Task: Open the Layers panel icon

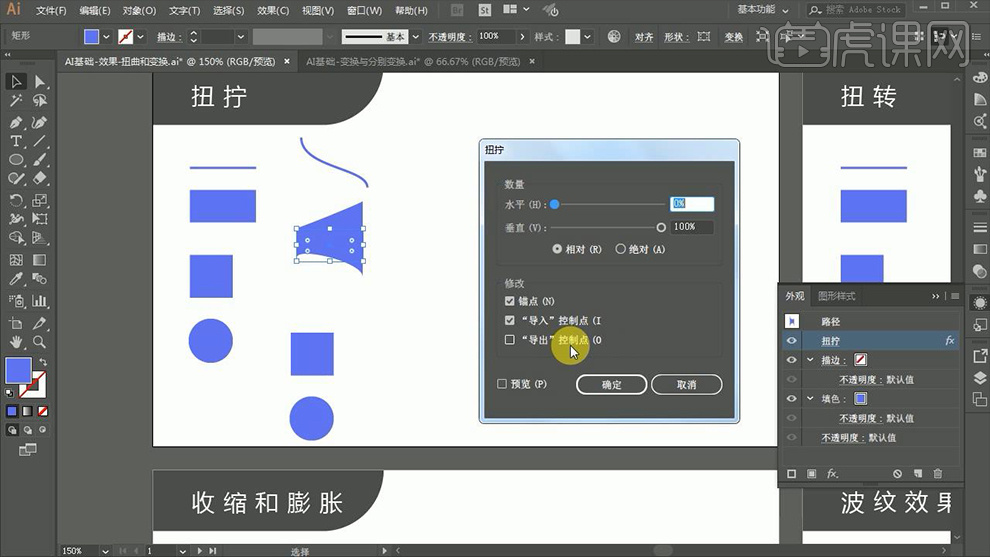Action: click(980, 378)
